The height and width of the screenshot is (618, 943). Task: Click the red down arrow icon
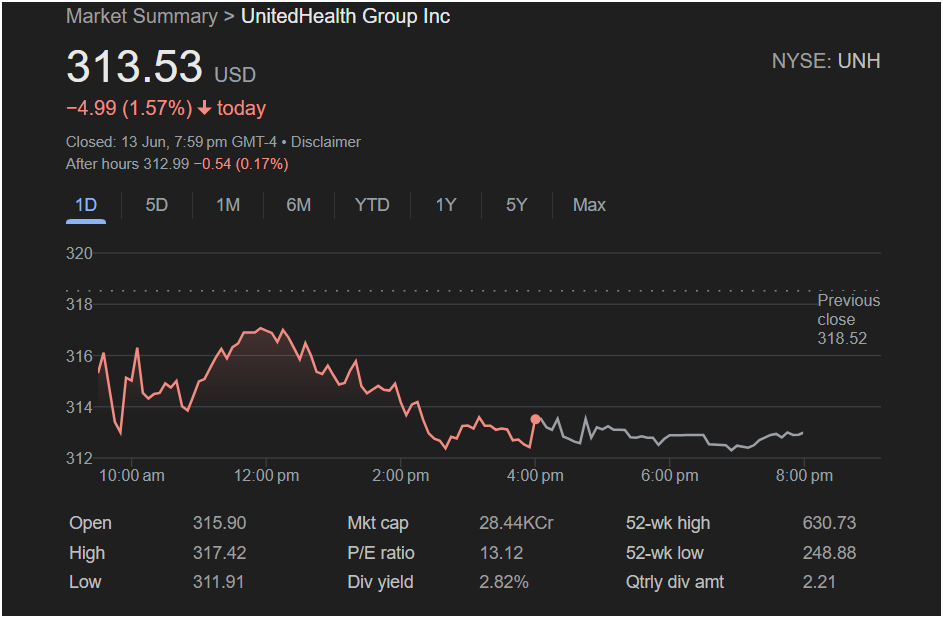[204, 108]
